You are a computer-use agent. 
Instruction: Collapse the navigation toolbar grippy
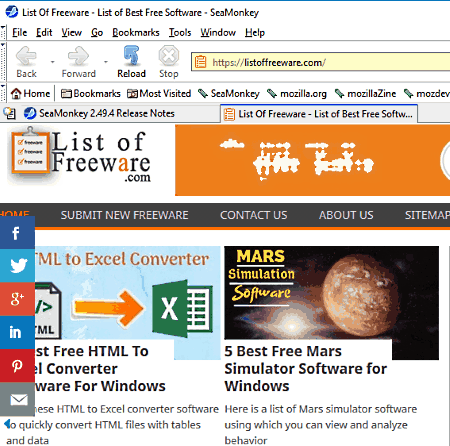click(x=3, y=62)
